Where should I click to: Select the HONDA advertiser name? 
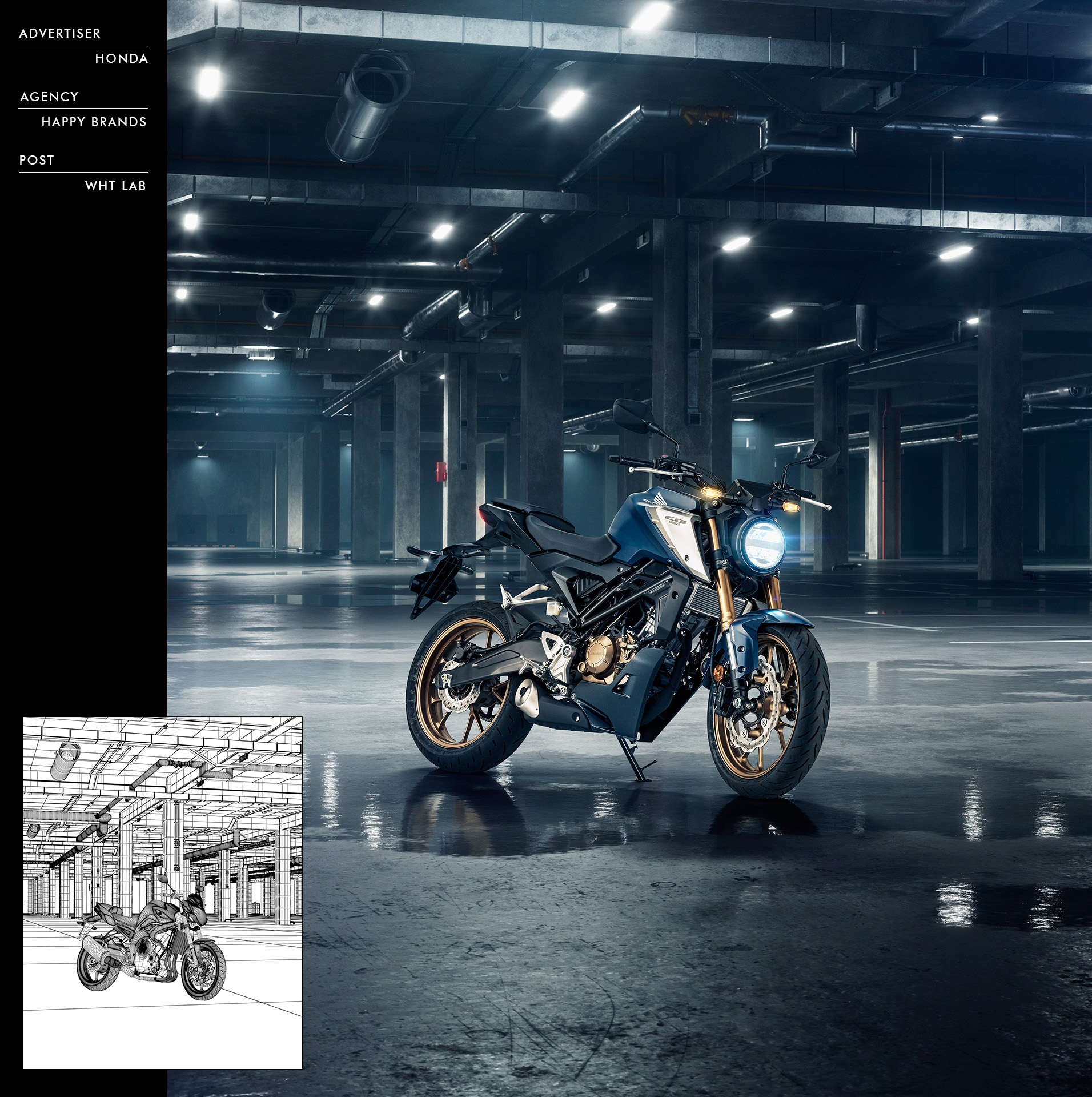pyautogui.click(x=122, y=59)
